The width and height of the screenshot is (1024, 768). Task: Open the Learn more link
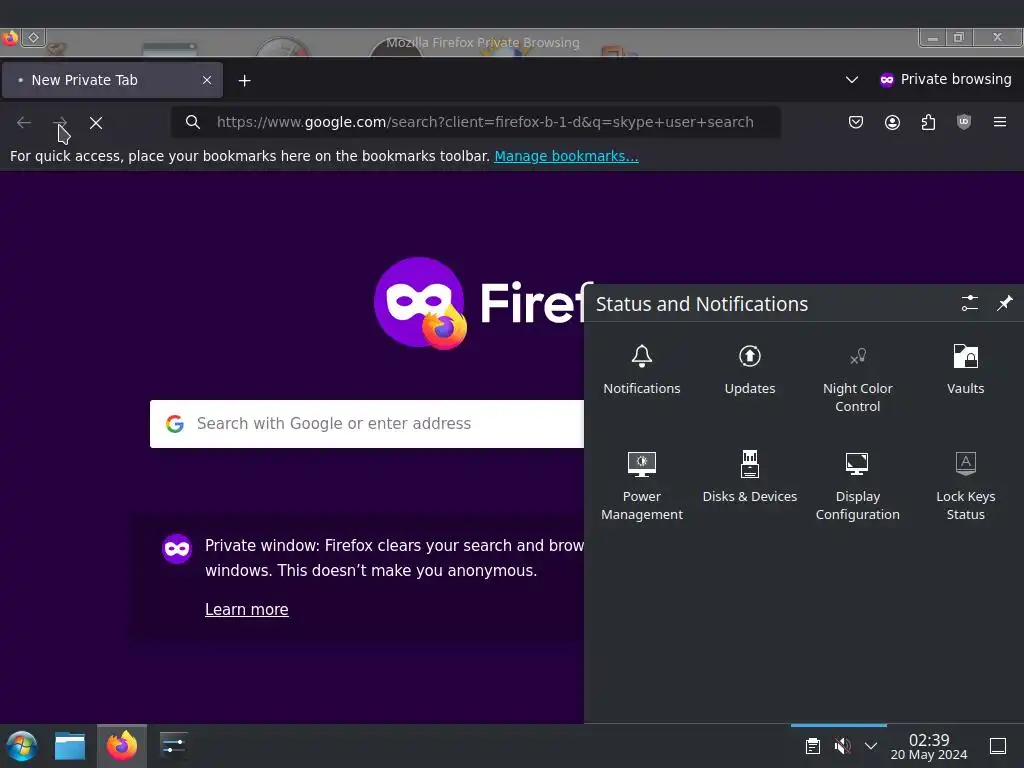point(247,609)
